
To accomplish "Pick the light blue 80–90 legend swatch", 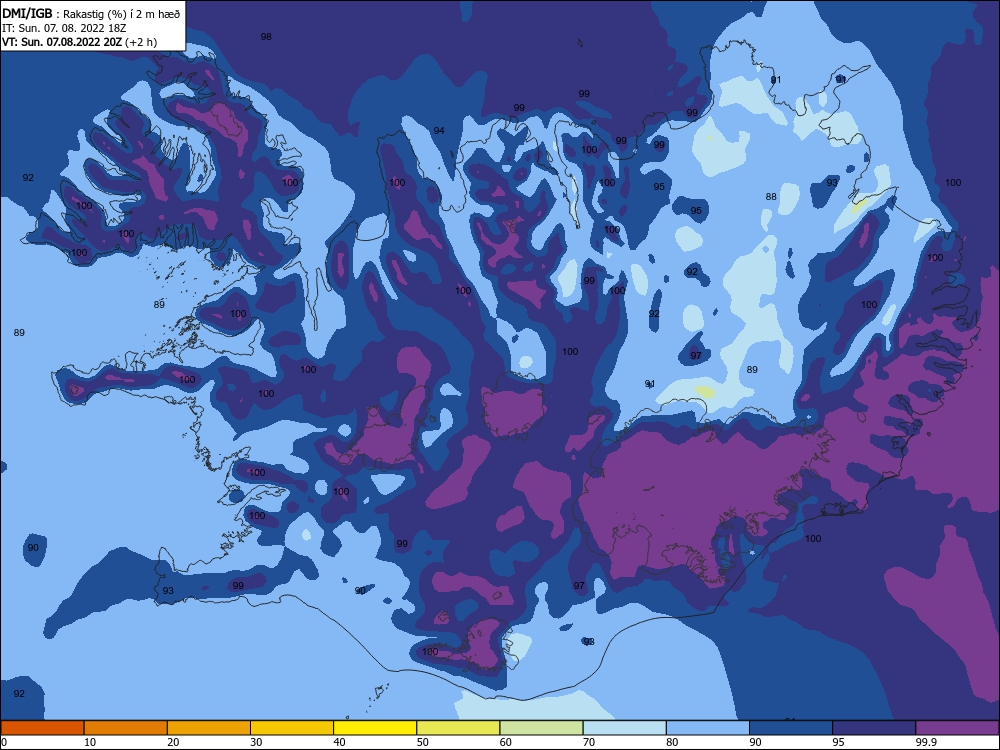I will [708, 728].
